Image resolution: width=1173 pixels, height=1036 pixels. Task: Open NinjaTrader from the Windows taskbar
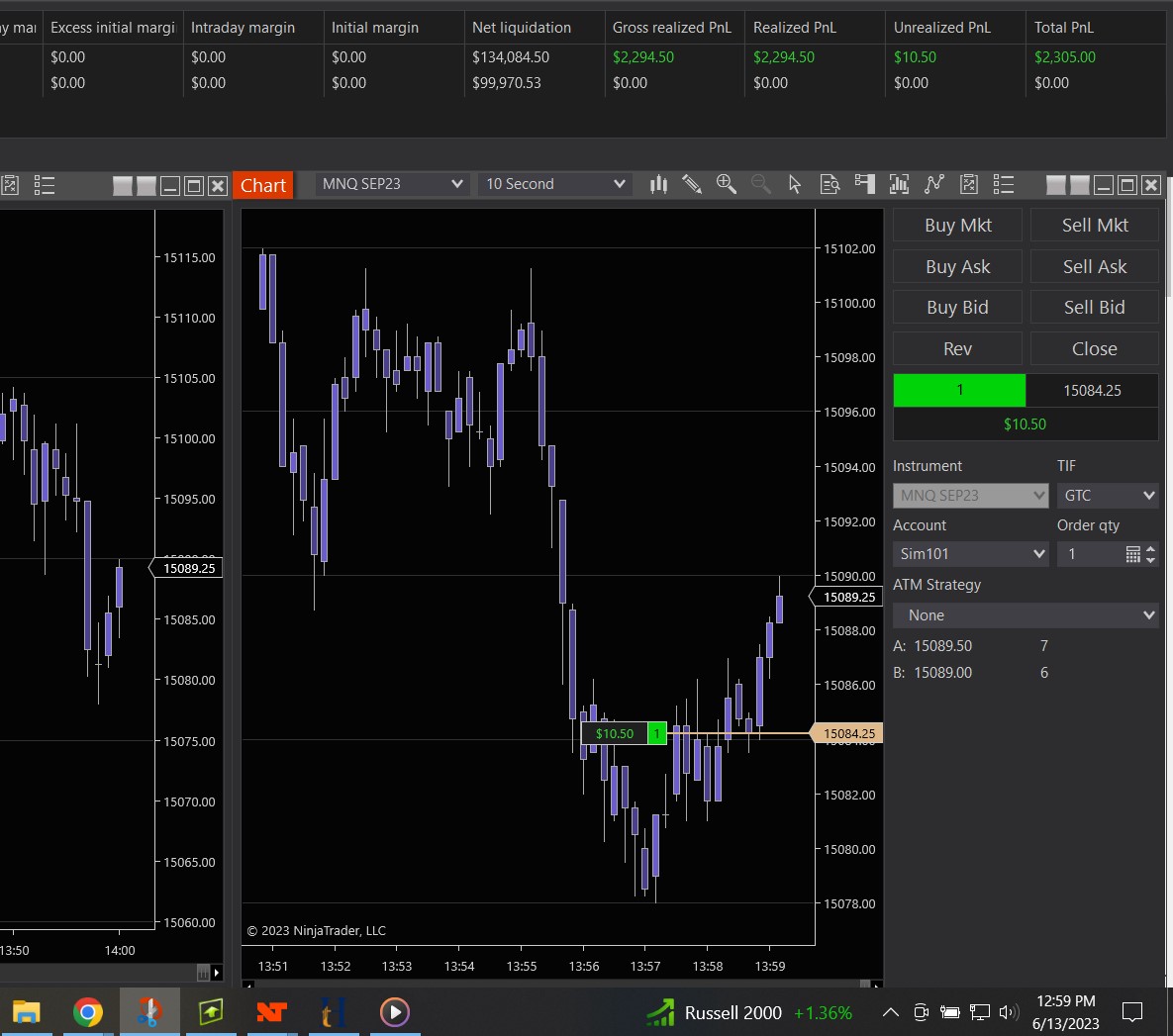(271, 1012)
